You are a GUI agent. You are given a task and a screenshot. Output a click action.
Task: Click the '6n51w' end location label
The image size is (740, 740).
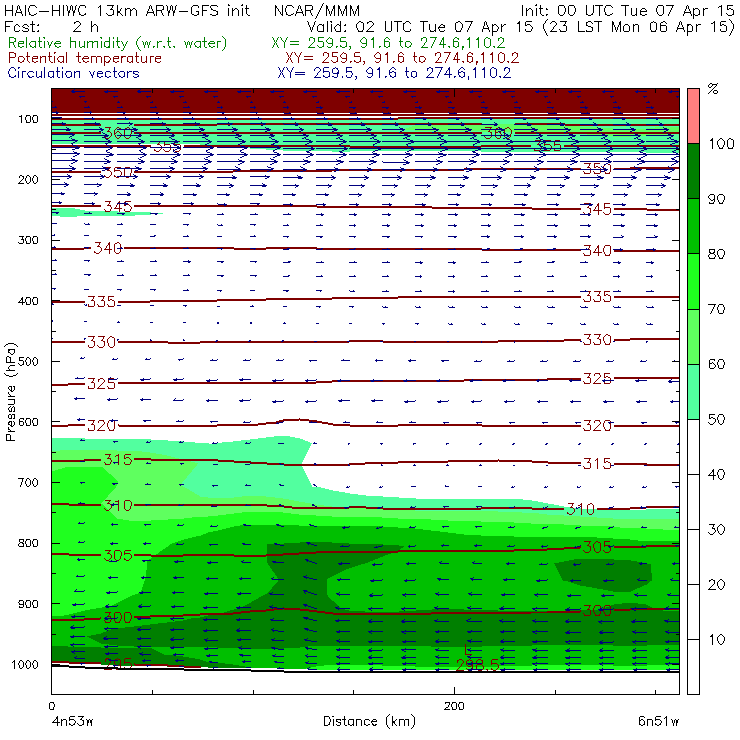coord(658,722)
